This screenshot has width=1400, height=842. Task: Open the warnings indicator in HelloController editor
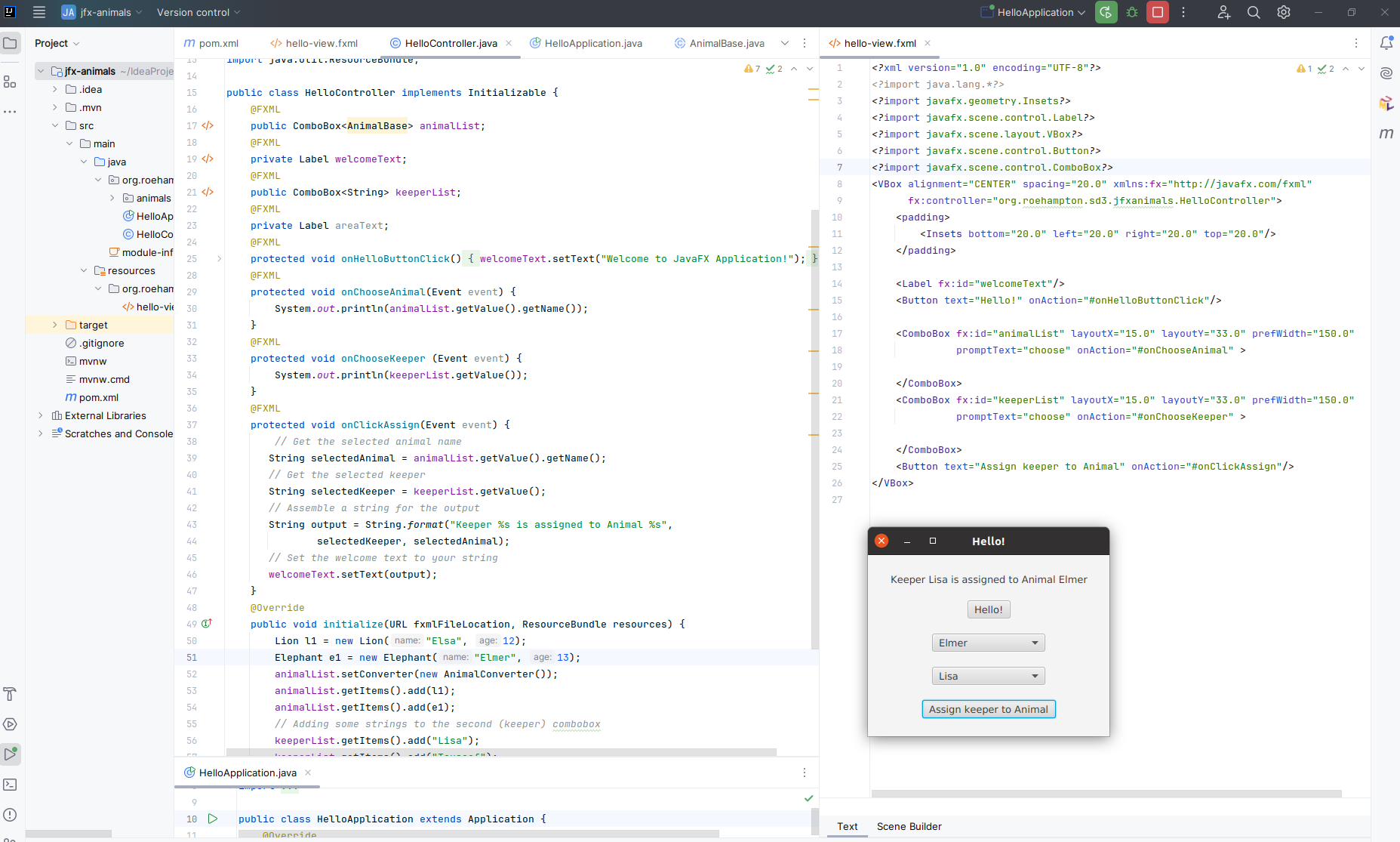click(752, 69)
